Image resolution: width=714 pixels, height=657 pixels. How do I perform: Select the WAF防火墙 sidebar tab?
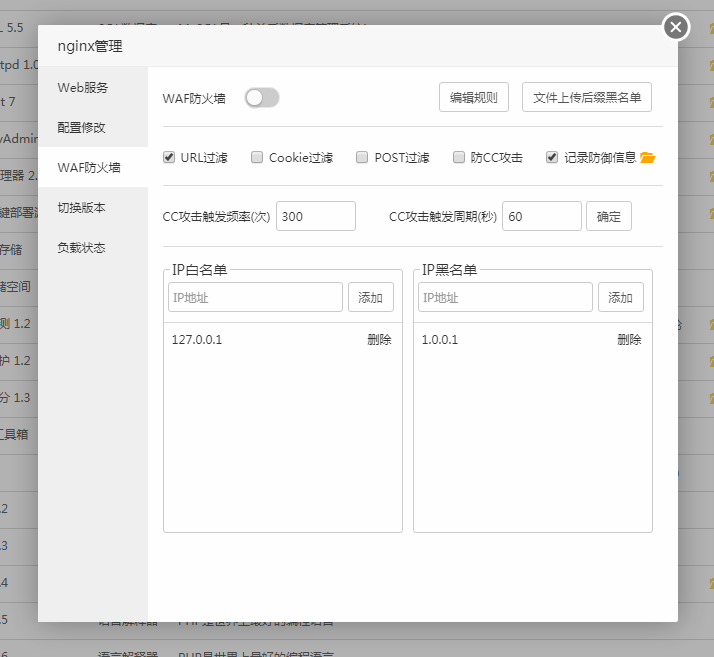click(88, 167)
